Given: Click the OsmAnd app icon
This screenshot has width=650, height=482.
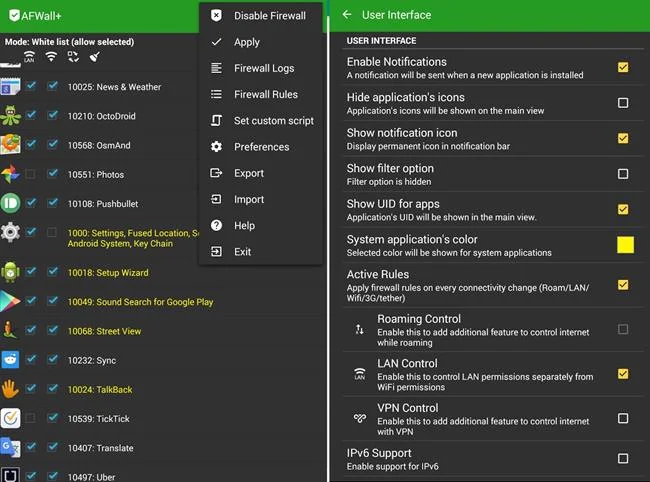Looking at the screenshot, I should pyautogui.click(x=10, y=145).
